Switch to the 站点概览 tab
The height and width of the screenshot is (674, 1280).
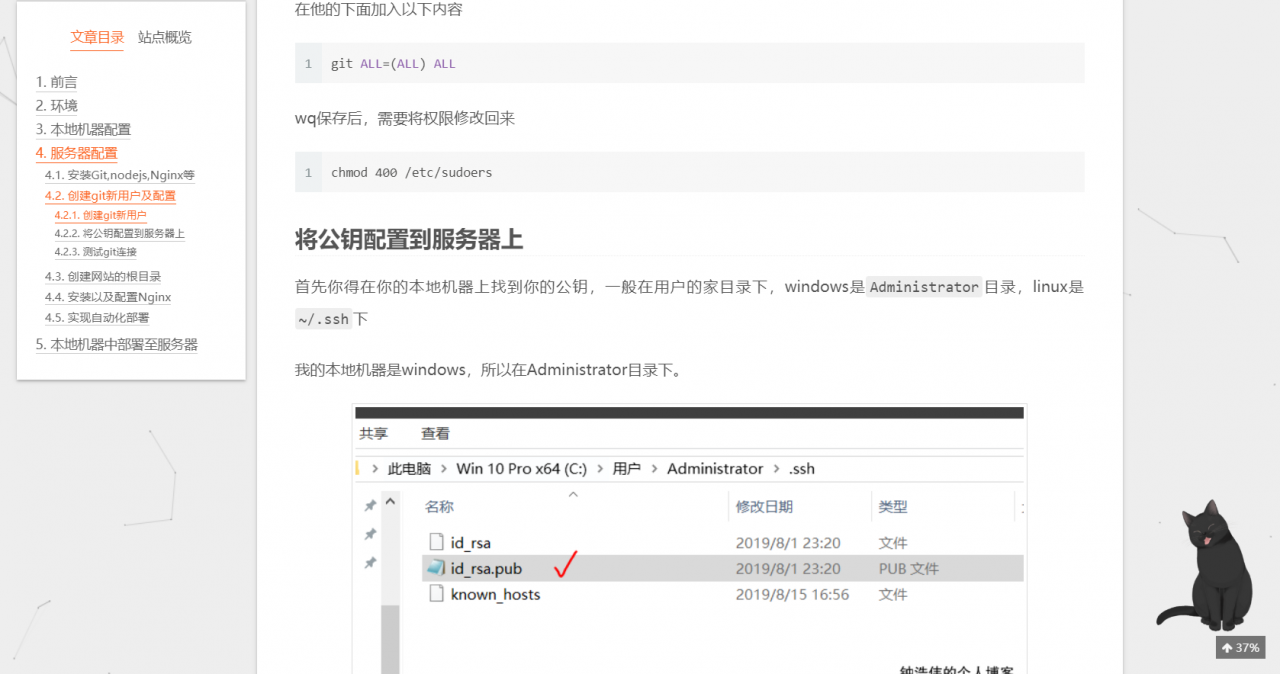[x=165, y=37]
